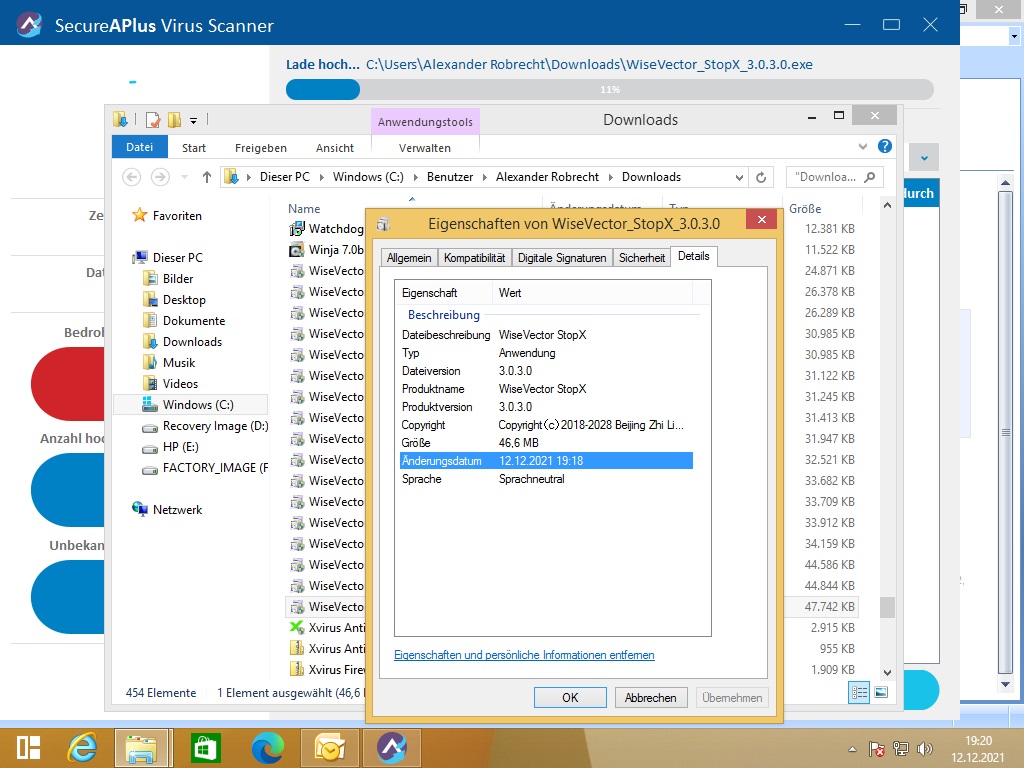
Task: Select Bilder folder in navigation pane
Action: (x=168, y=279)
